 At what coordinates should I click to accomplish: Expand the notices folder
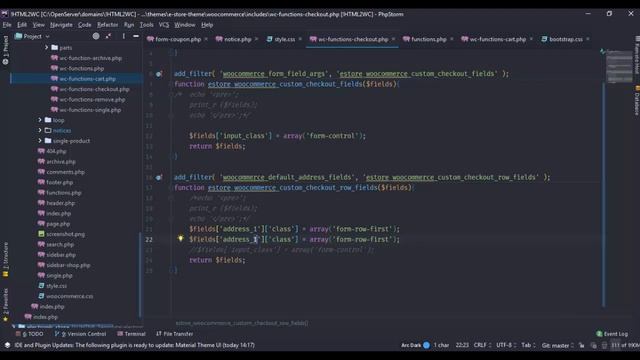pyautogui.click(x=40, y=131)
